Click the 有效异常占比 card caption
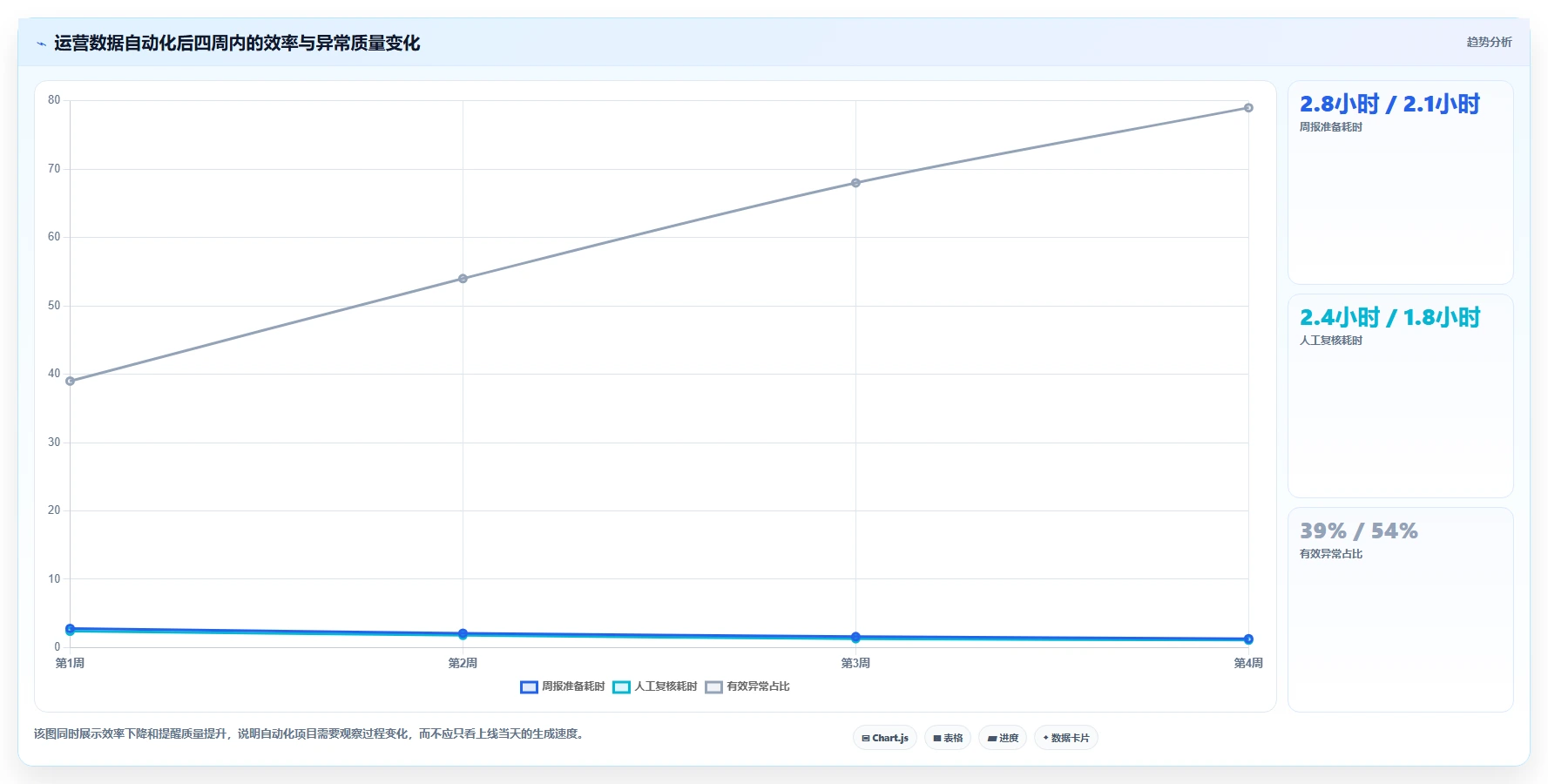This screenshot has height=784, width=1548. tap(1331, 554)
